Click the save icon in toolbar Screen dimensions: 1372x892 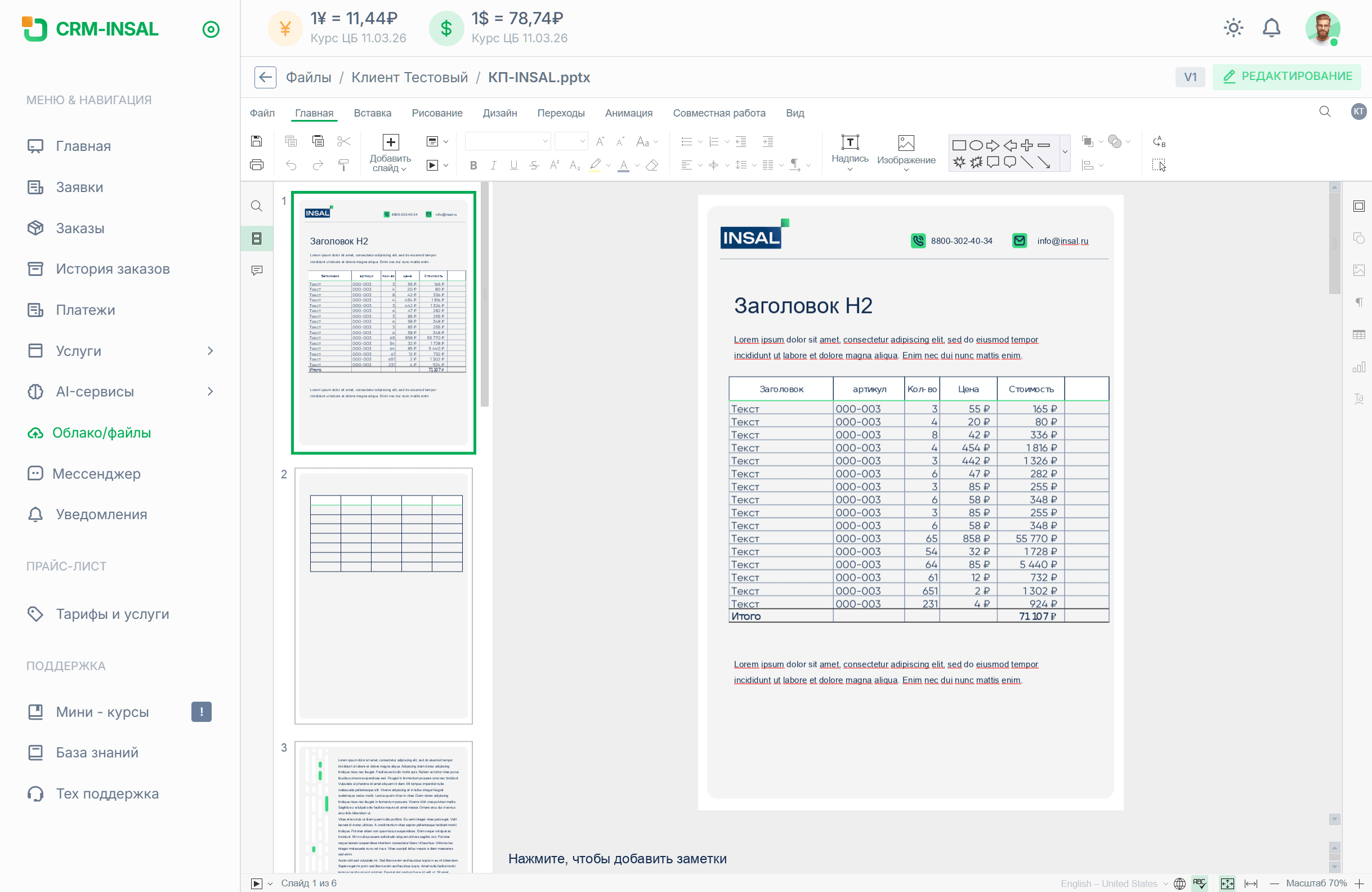(x=257, y=141)
